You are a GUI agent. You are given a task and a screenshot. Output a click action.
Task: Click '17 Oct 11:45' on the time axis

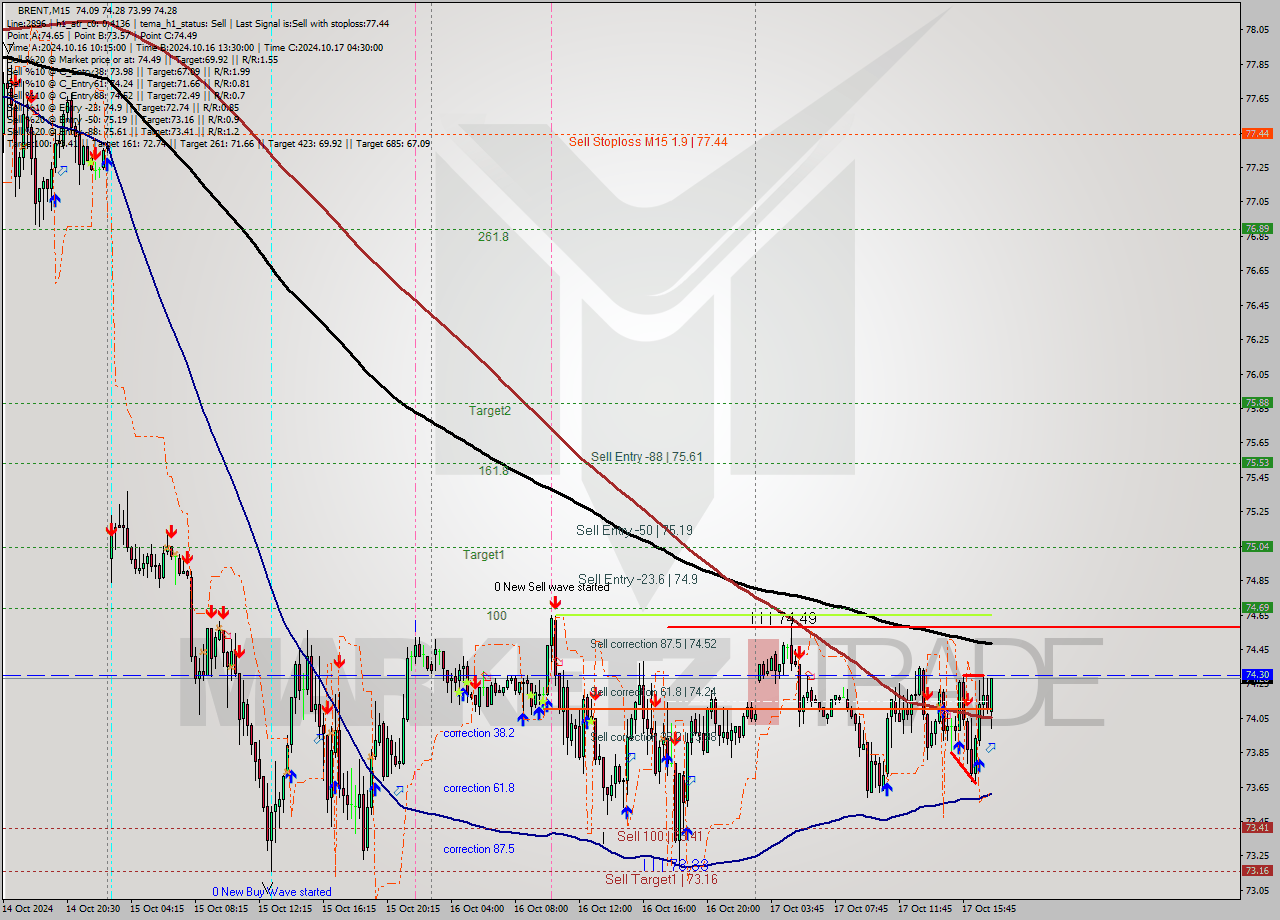(925, 909)
